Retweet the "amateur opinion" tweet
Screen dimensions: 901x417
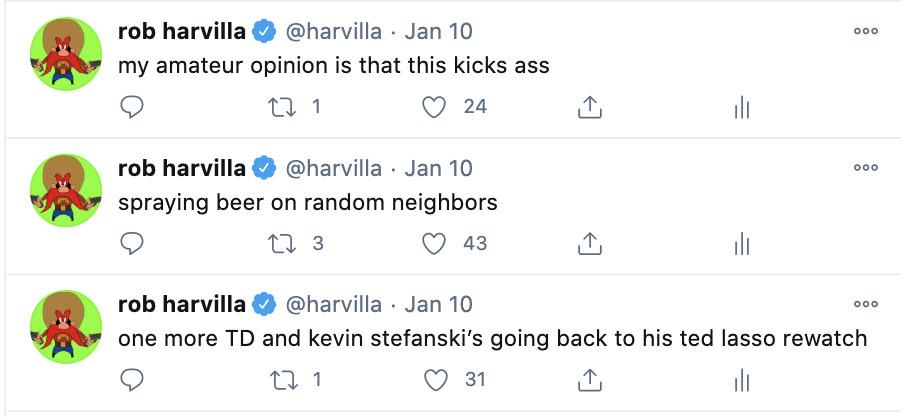point(284,107)
